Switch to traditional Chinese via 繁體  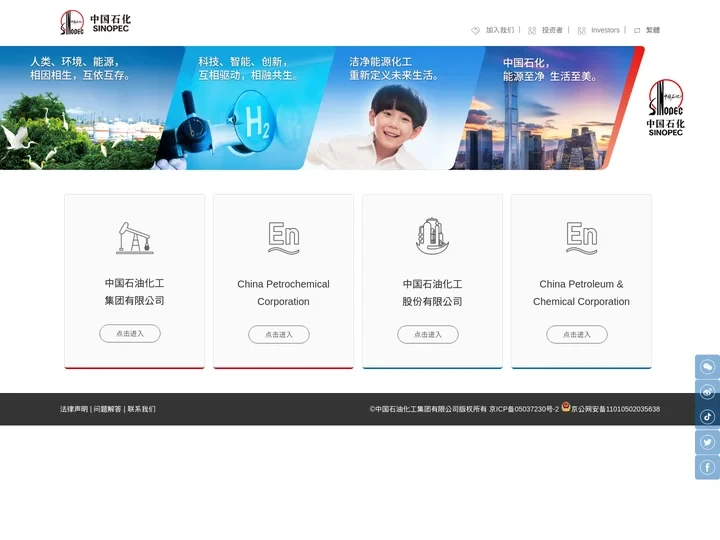[x=652, y=30]
